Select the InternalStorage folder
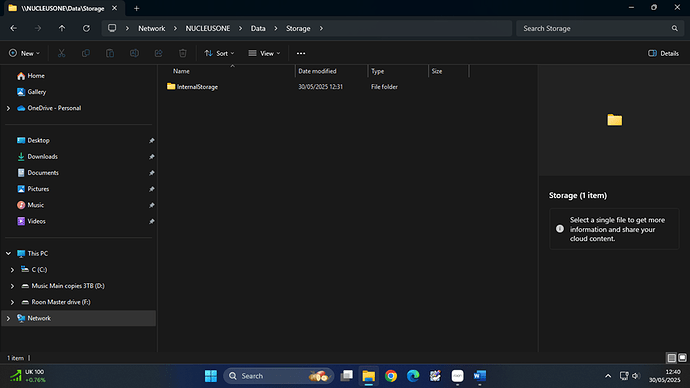The image size is (690, 388). point(192,87)
